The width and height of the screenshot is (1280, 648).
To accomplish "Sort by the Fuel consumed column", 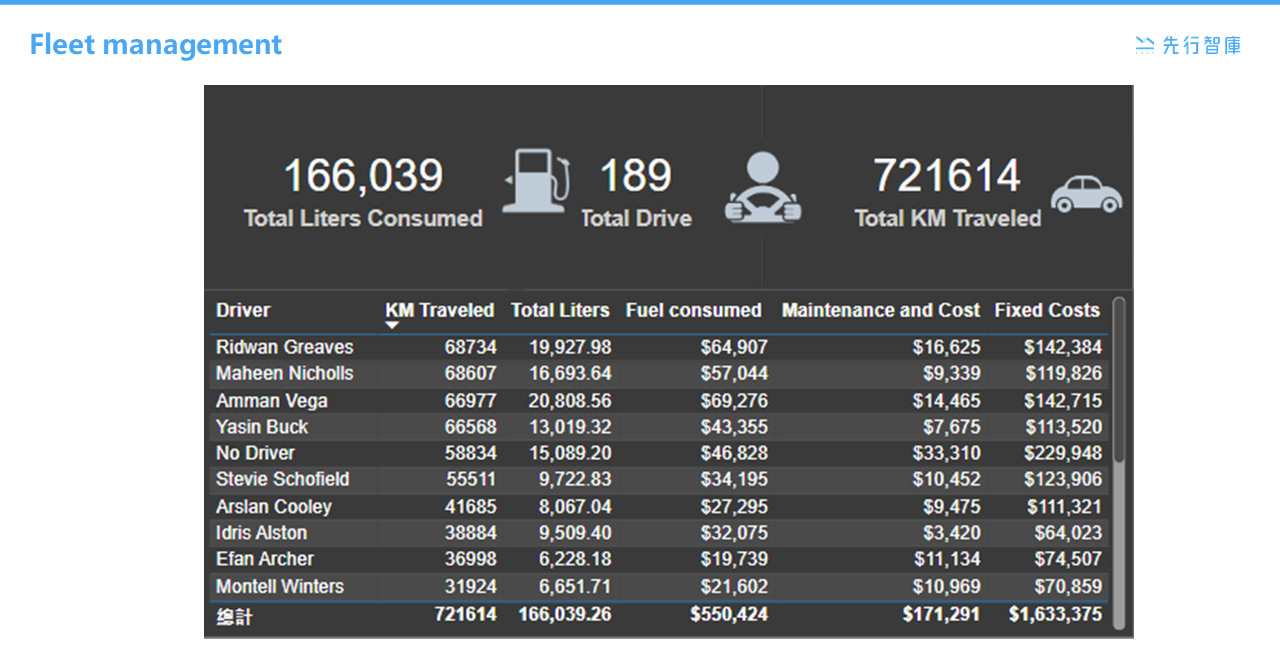I will tap(694, 310).
